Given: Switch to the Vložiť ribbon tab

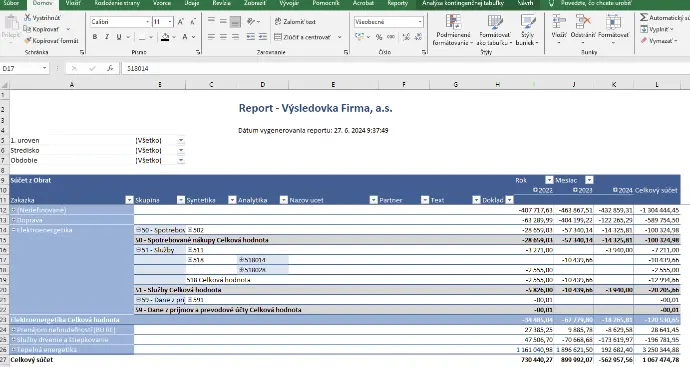Looking at the screenshot, I should point(73,3).
